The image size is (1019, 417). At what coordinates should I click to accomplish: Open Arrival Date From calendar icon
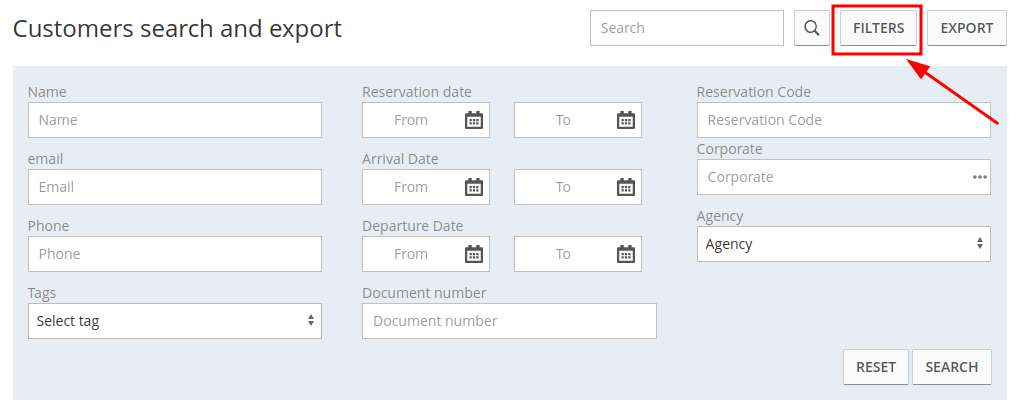(x=474, y=187)
